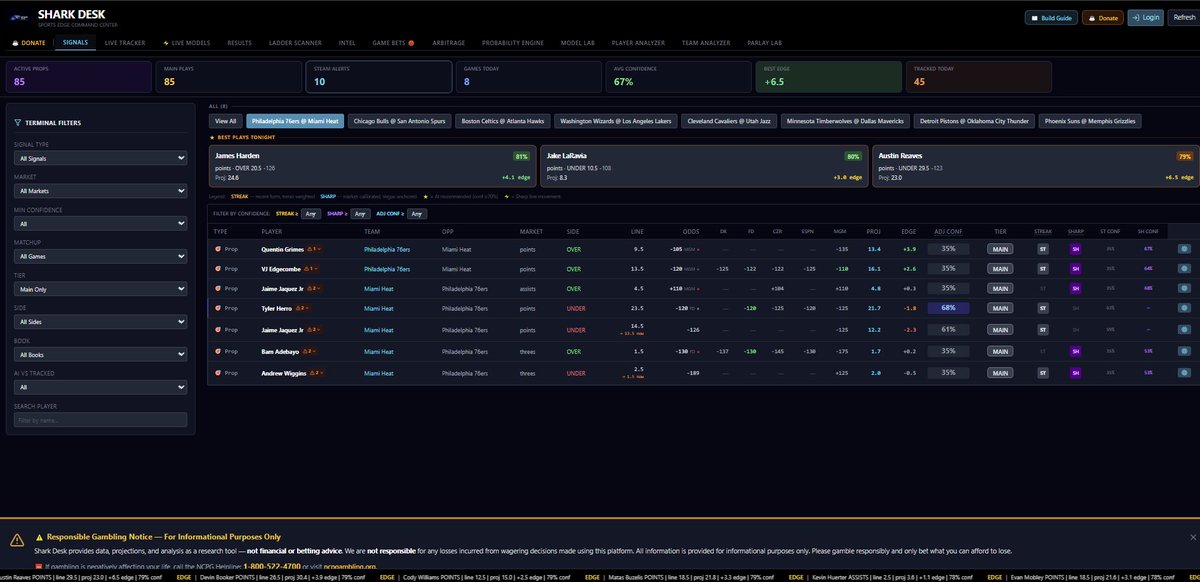
Task: Click the prop type icon in Bam Adebayo row
Action: coord(218,351)
